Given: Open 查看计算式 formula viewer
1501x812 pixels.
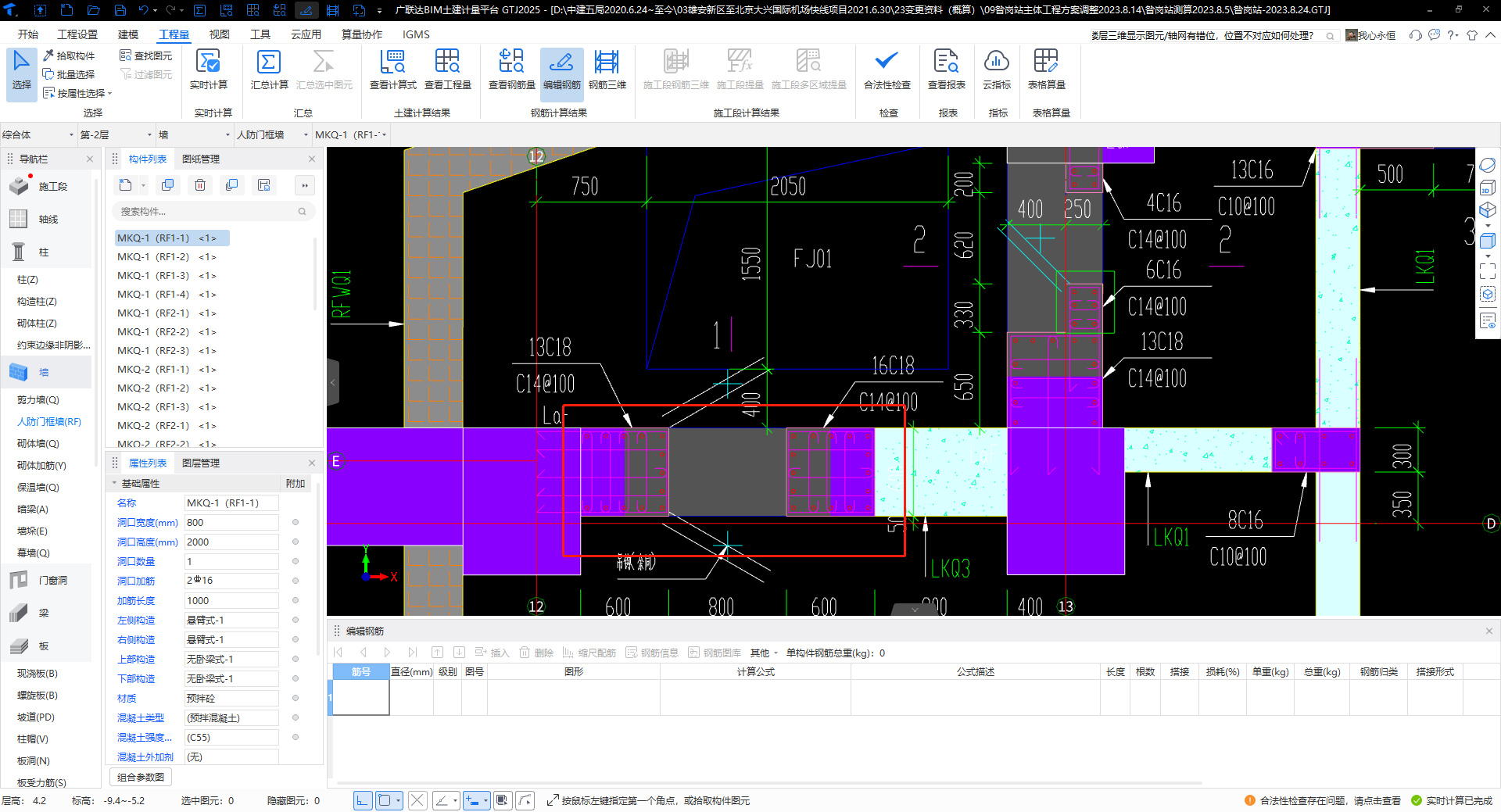Looking at the screenshot, I should [x=392, y=70].
